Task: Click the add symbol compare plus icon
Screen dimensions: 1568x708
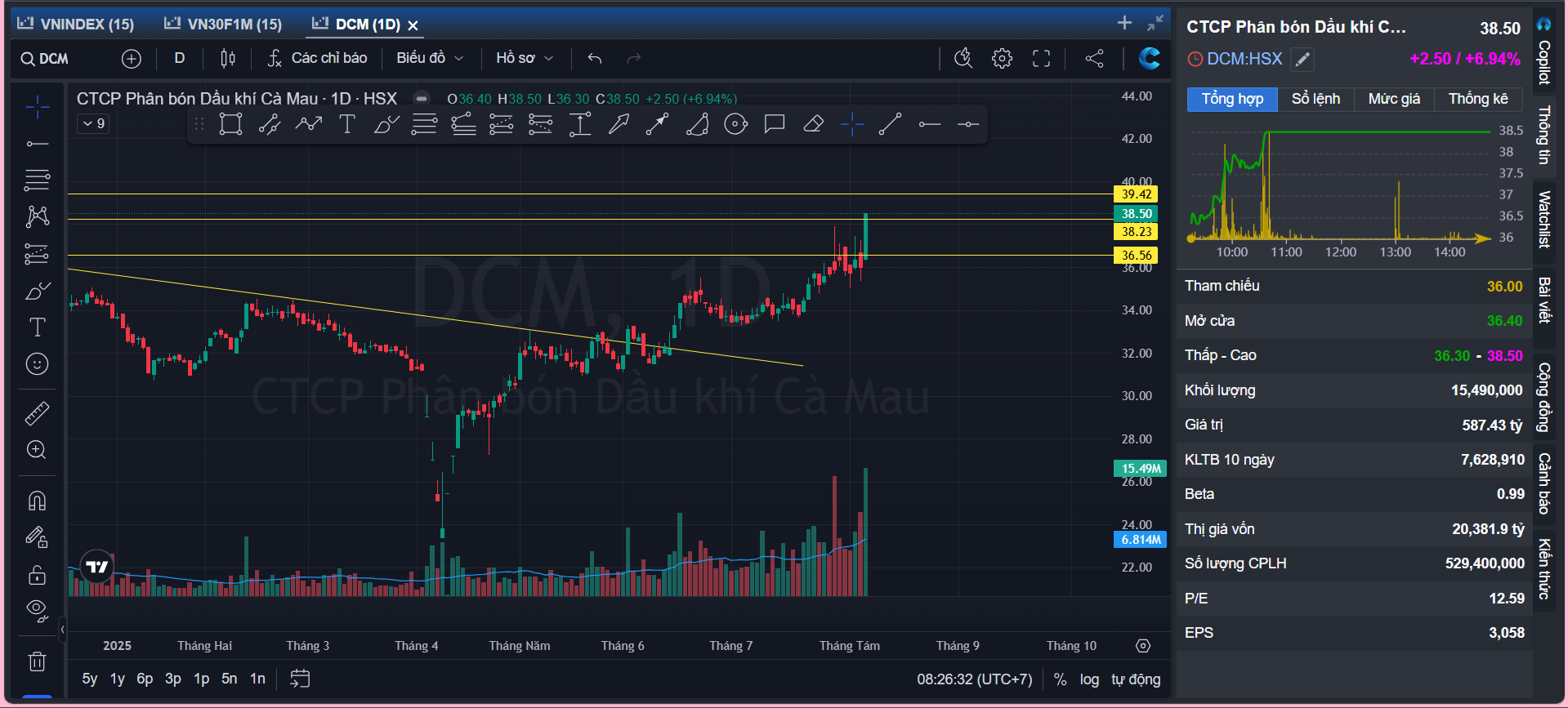Action: (131, 59)
